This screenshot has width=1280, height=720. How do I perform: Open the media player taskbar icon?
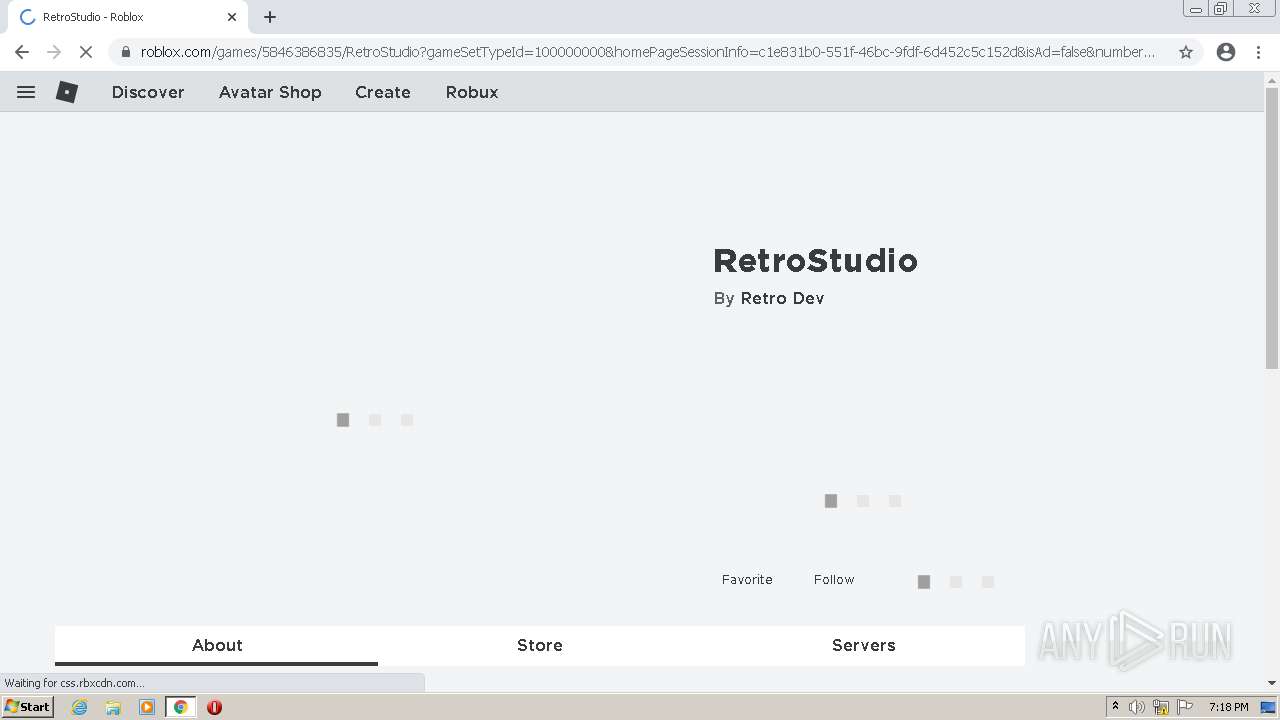tap(147, 707)
